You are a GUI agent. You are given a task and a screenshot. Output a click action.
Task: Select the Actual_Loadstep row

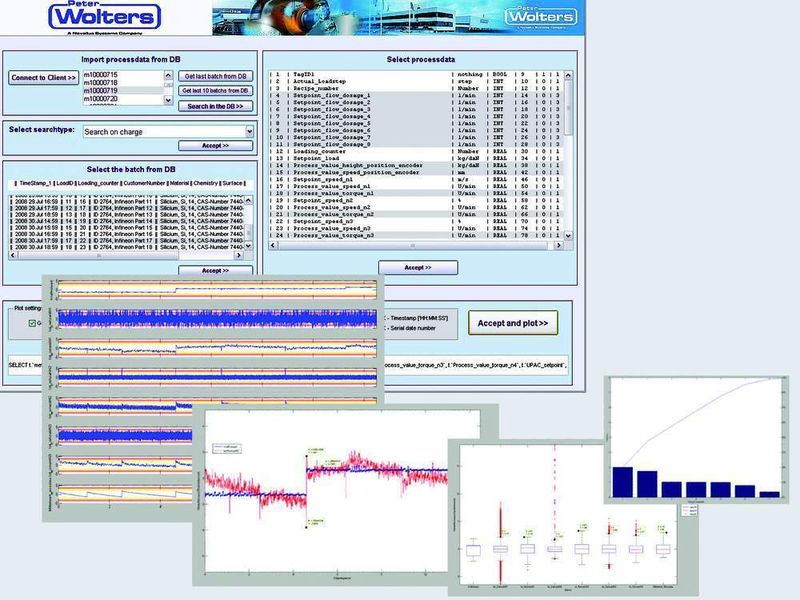[x=415, y=81]
